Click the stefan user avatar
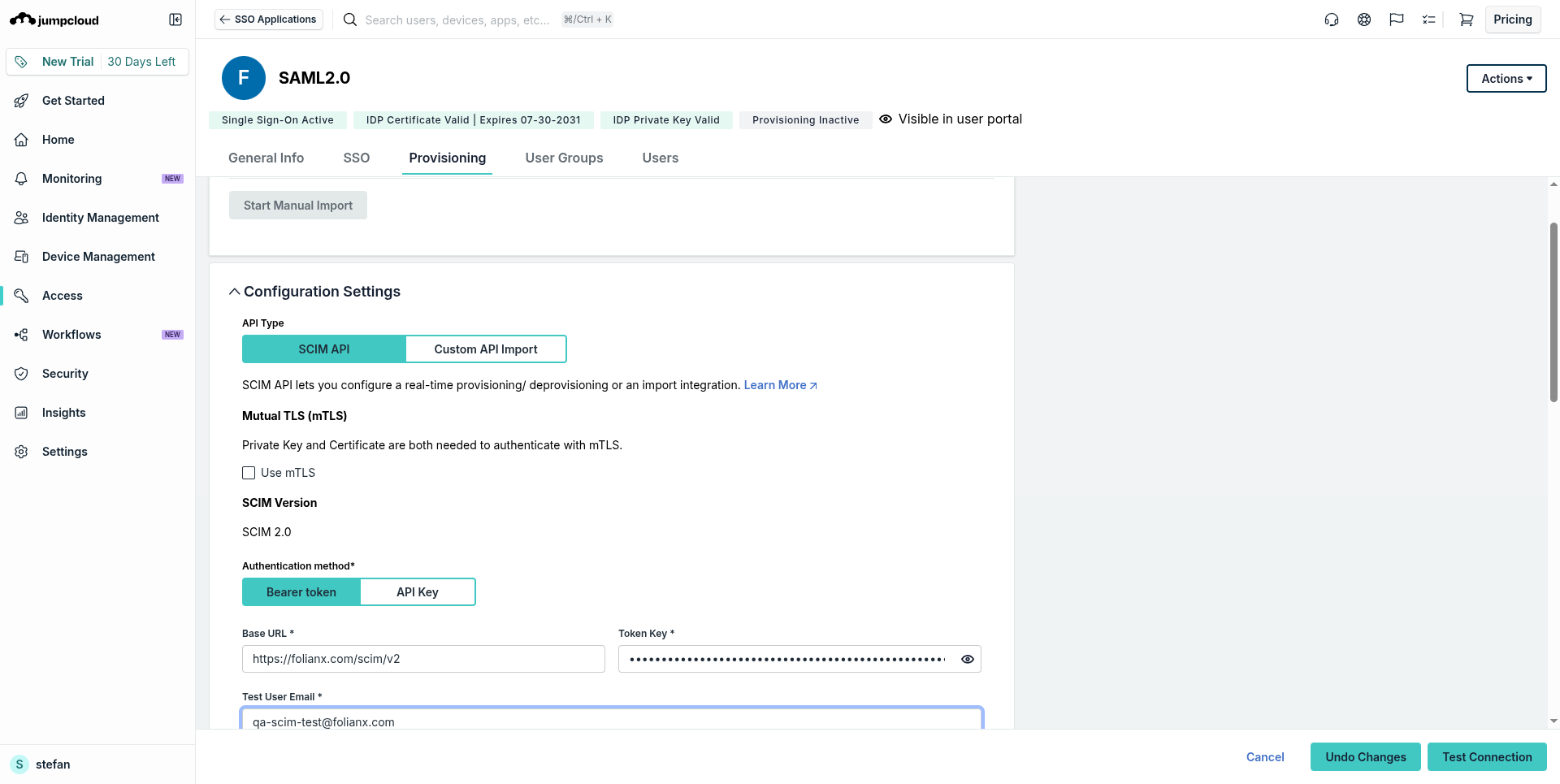1560x784 pixels. (19, 765)
